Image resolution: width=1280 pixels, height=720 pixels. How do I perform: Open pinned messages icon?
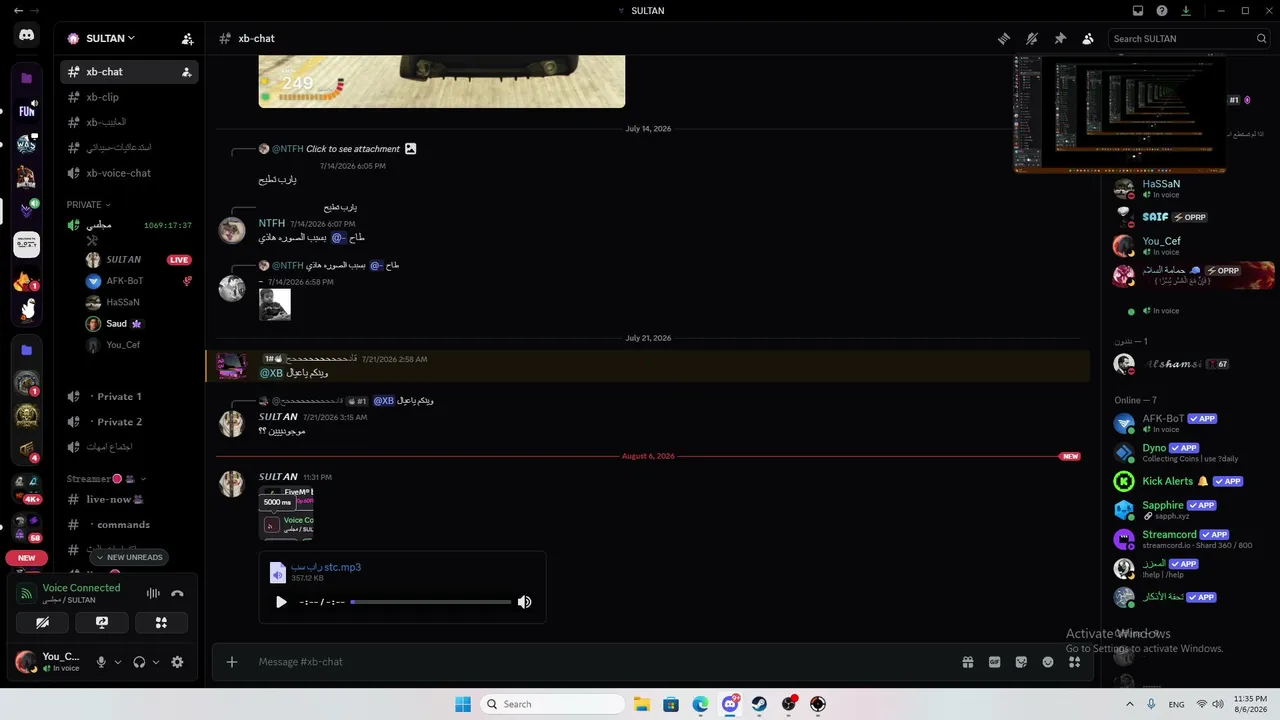[x=1060, y=38]
